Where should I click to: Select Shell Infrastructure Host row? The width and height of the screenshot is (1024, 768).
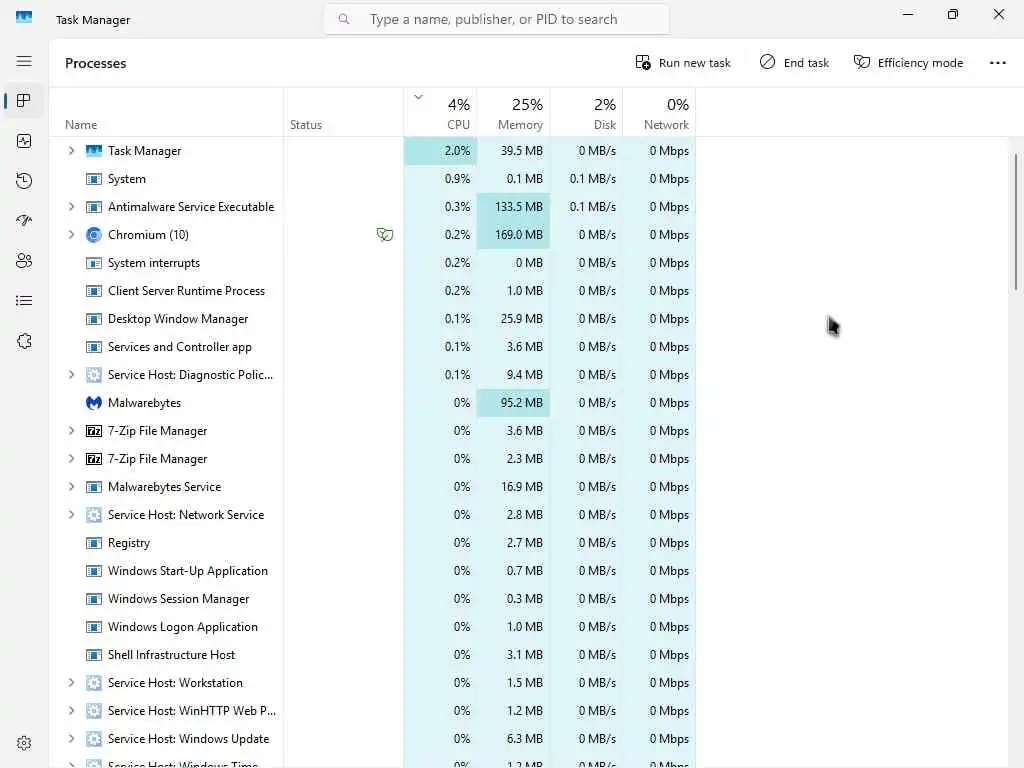click(372, 654)
